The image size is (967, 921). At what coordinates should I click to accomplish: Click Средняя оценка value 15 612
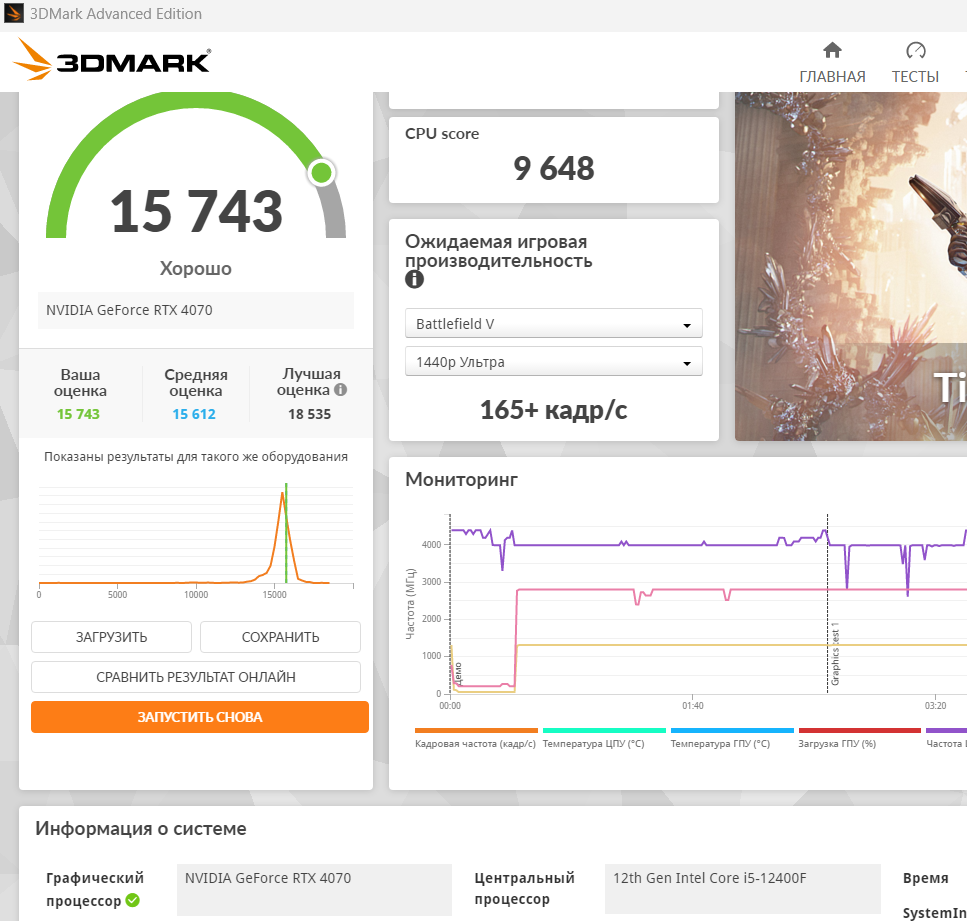tap(194, 414)
